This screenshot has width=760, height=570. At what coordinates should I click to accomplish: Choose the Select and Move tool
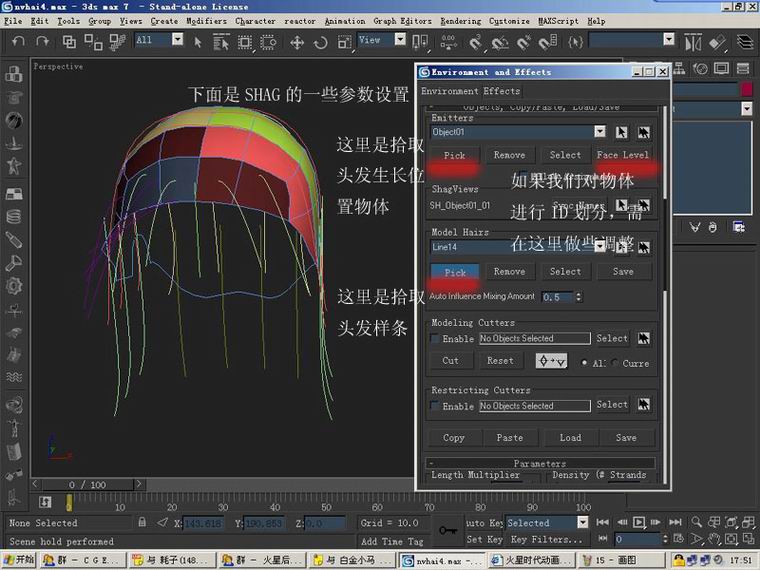[297, 43]
